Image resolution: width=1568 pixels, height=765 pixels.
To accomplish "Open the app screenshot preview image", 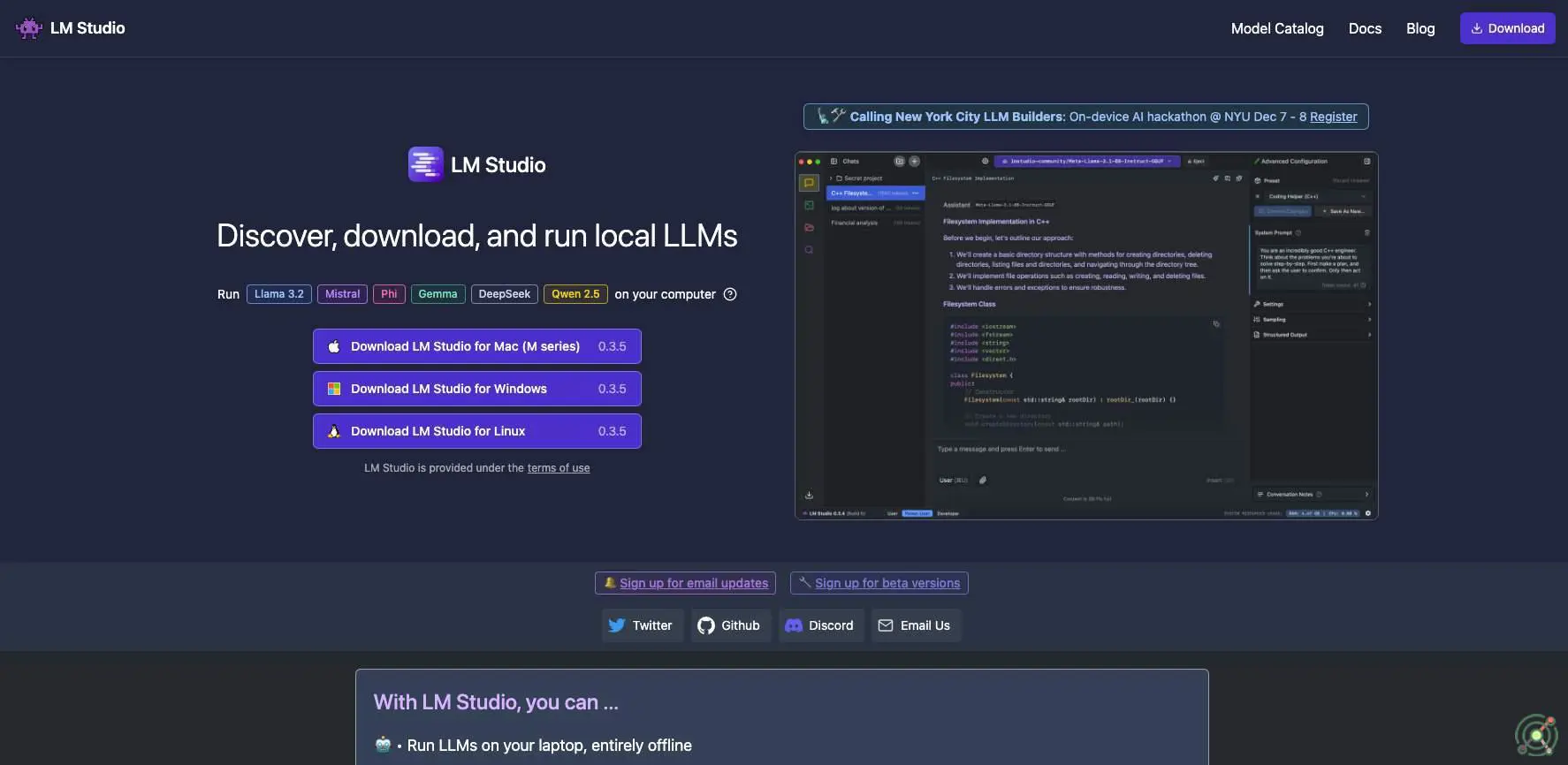I will click(1086, 336).
